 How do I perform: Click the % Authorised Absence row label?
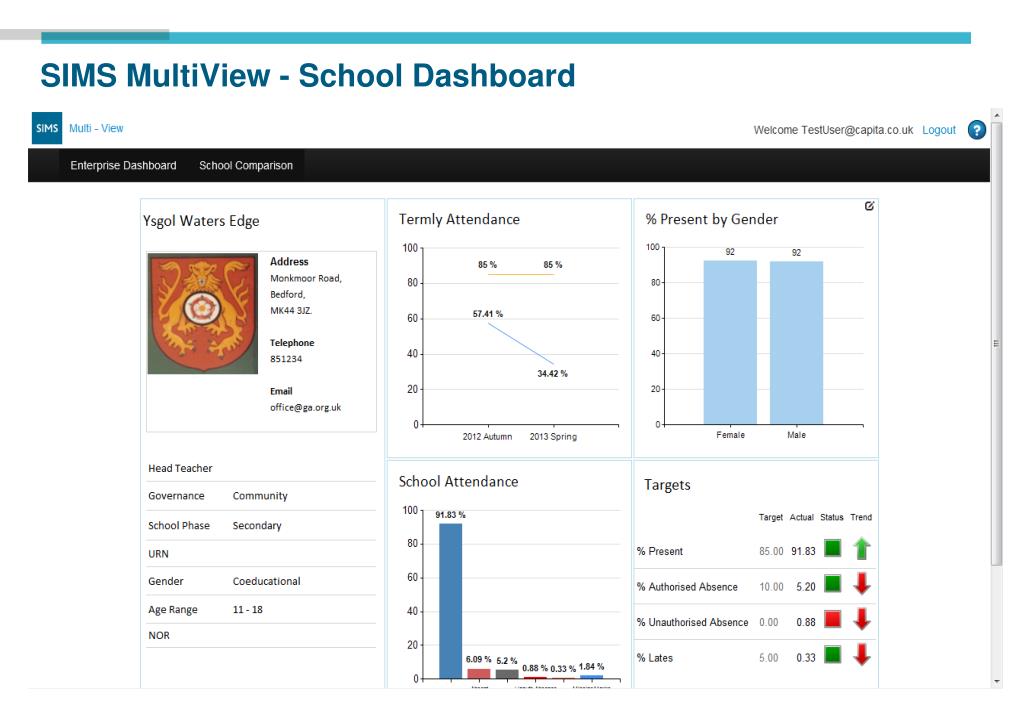pos(687,587)
